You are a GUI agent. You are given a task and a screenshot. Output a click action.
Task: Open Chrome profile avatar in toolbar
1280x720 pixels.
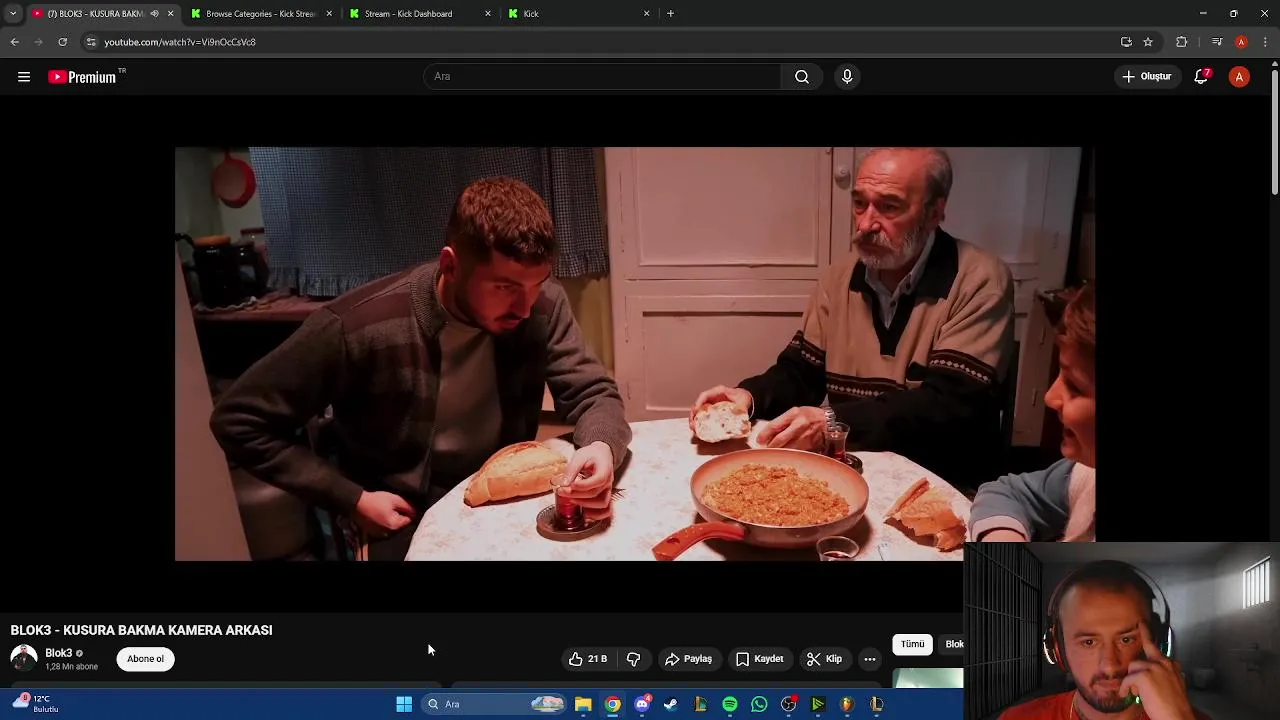1241,42
